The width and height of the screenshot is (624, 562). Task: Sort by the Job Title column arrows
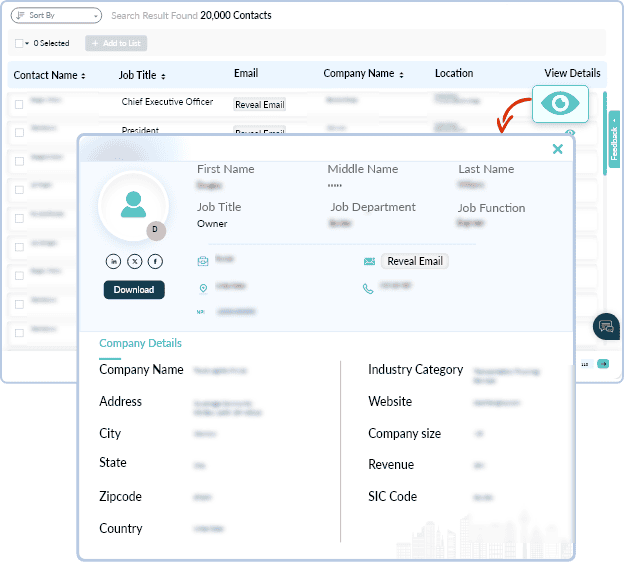(163, 76)
